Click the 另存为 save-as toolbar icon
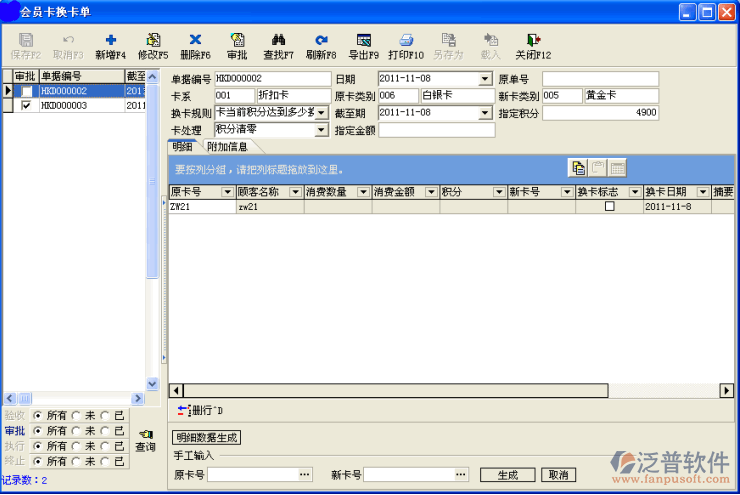 tap(448, 40)
